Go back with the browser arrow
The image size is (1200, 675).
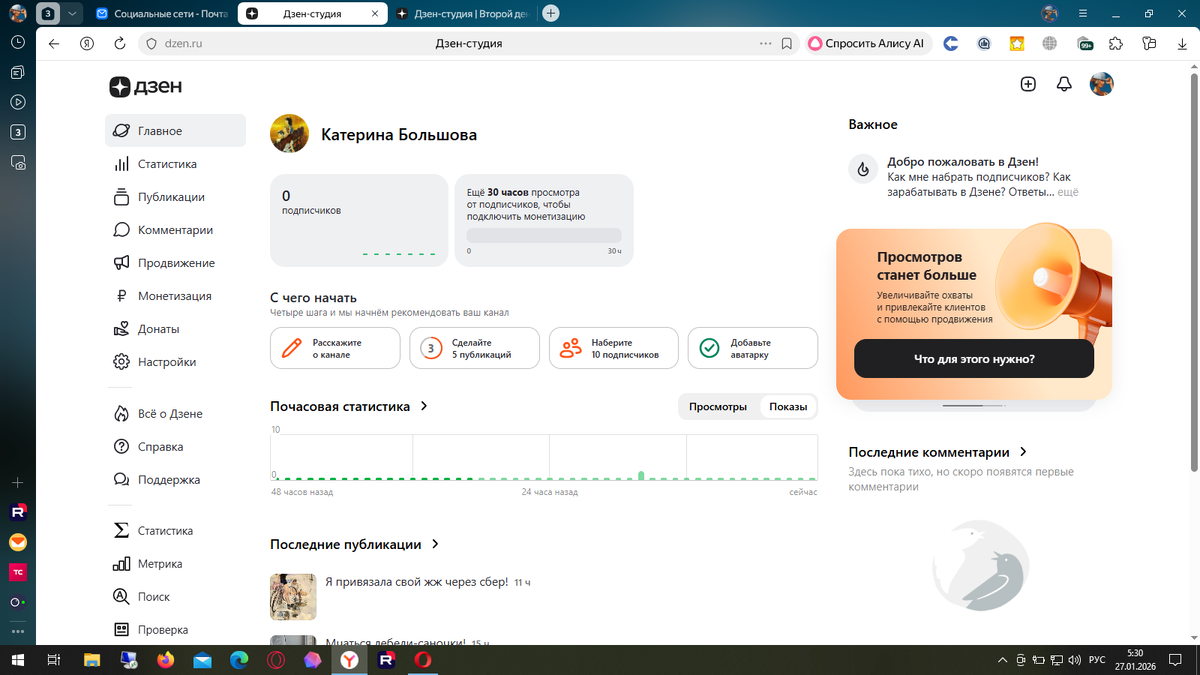[54, 44]
